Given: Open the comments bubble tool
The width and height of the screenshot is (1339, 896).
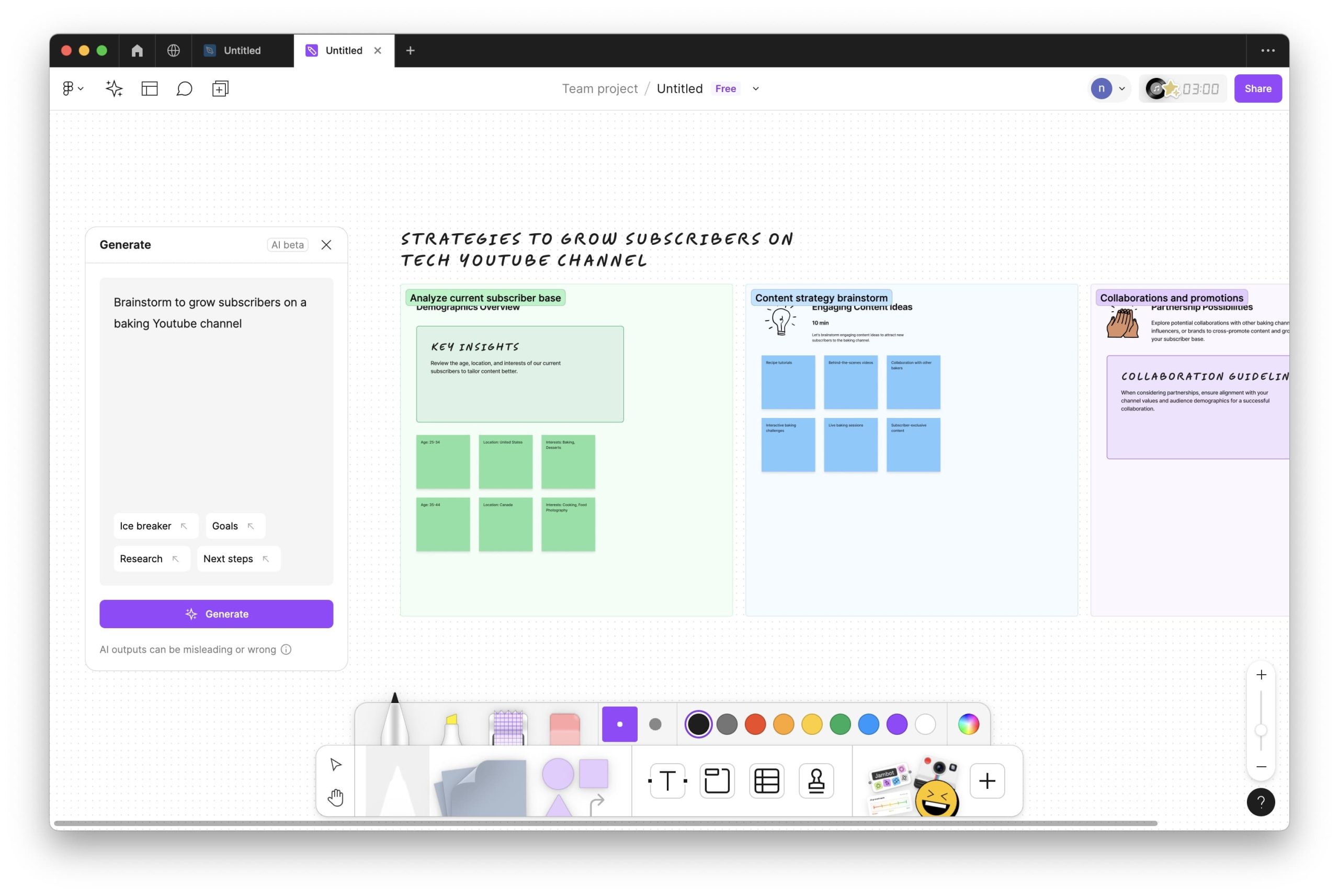Looking at the screenshot, I should click(x=184, y=88).
